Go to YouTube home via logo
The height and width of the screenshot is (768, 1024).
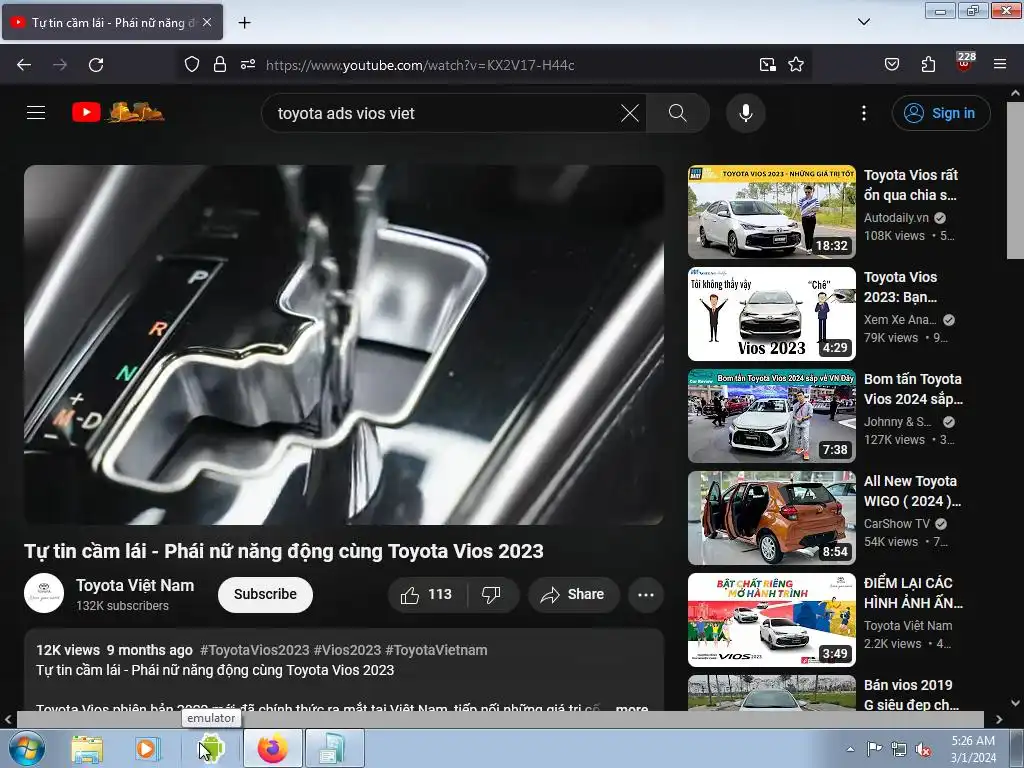[x=118, y=112]
